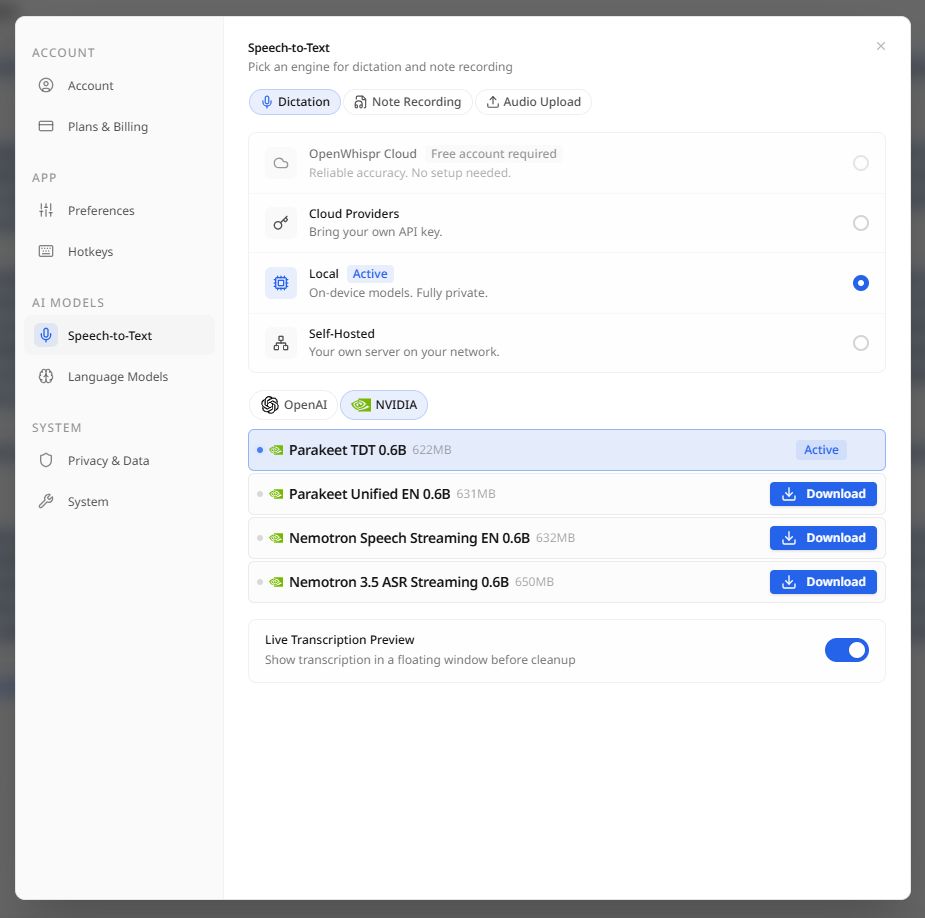
Task: Select the OpenWhispr Cloud radio button
Action: tap(861, 163)
